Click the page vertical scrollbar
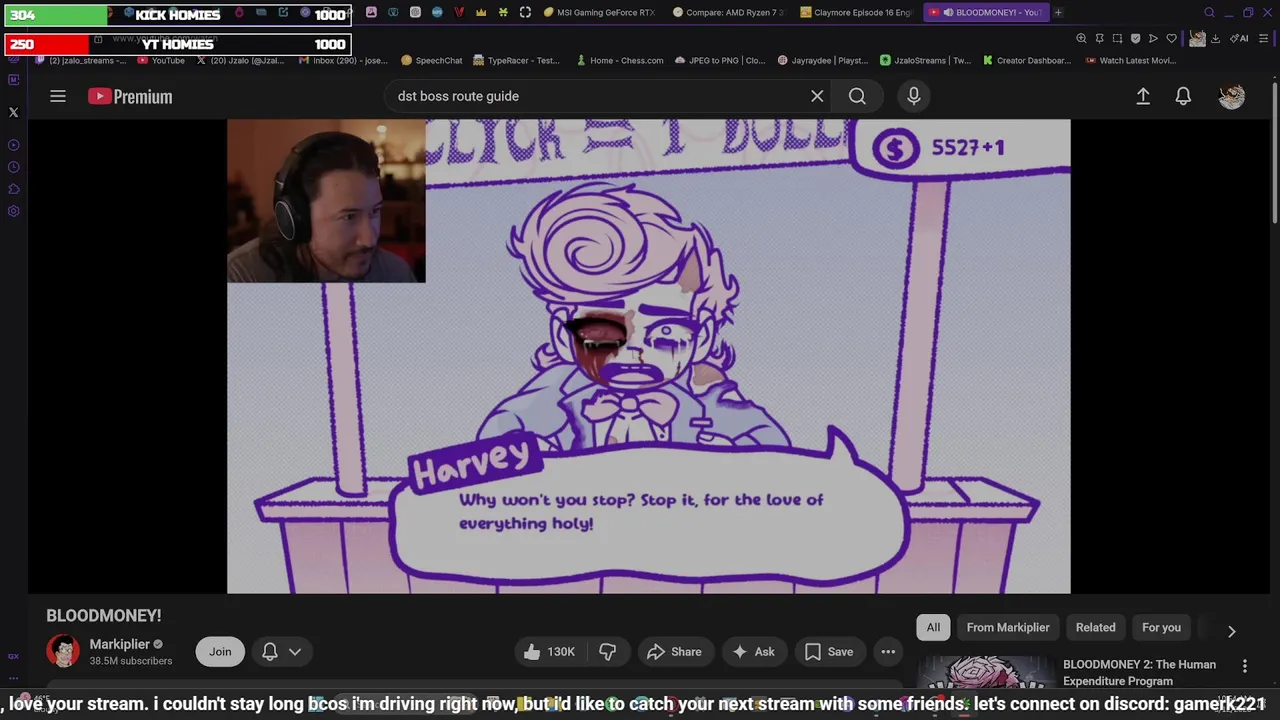The height and width of the screenshot is (720, 1280). [1274, 150]
